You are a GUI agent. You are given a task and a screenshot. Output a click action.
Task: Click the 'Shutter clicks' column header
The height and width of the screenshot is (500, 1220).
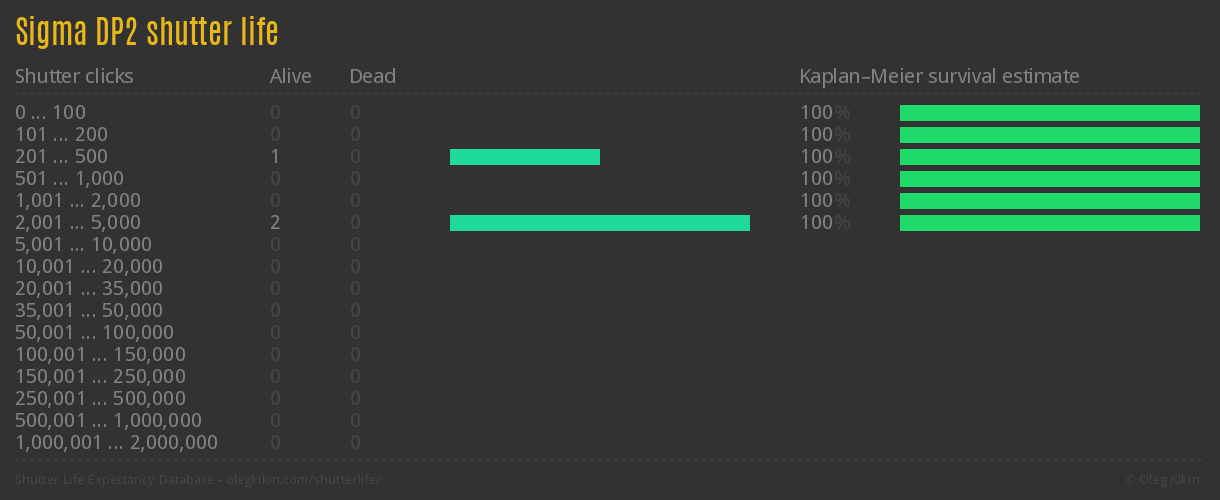(x=74, y=76)
